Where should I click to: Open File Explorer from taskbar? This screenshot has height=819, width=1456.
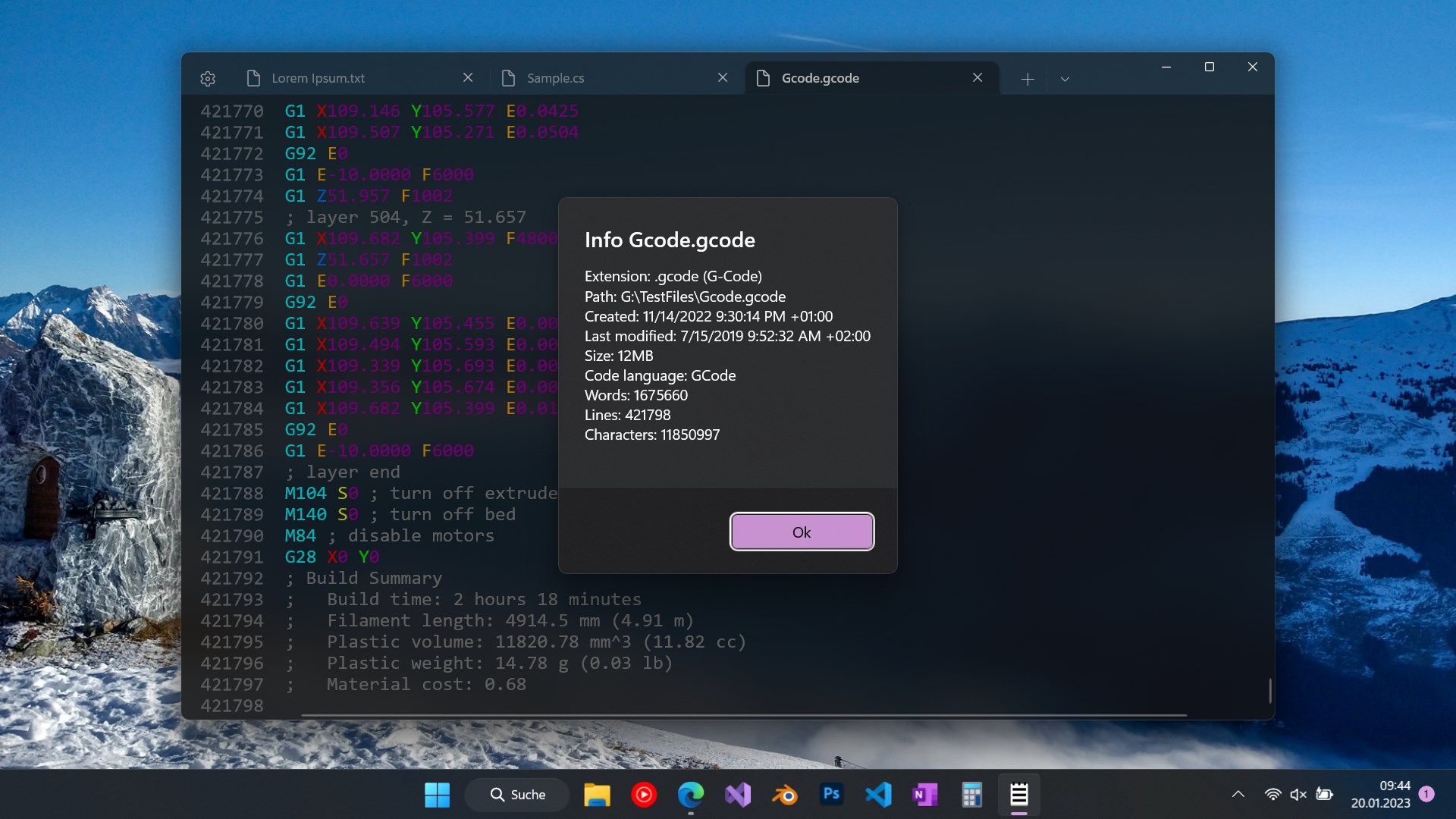[x=597, y=795]
